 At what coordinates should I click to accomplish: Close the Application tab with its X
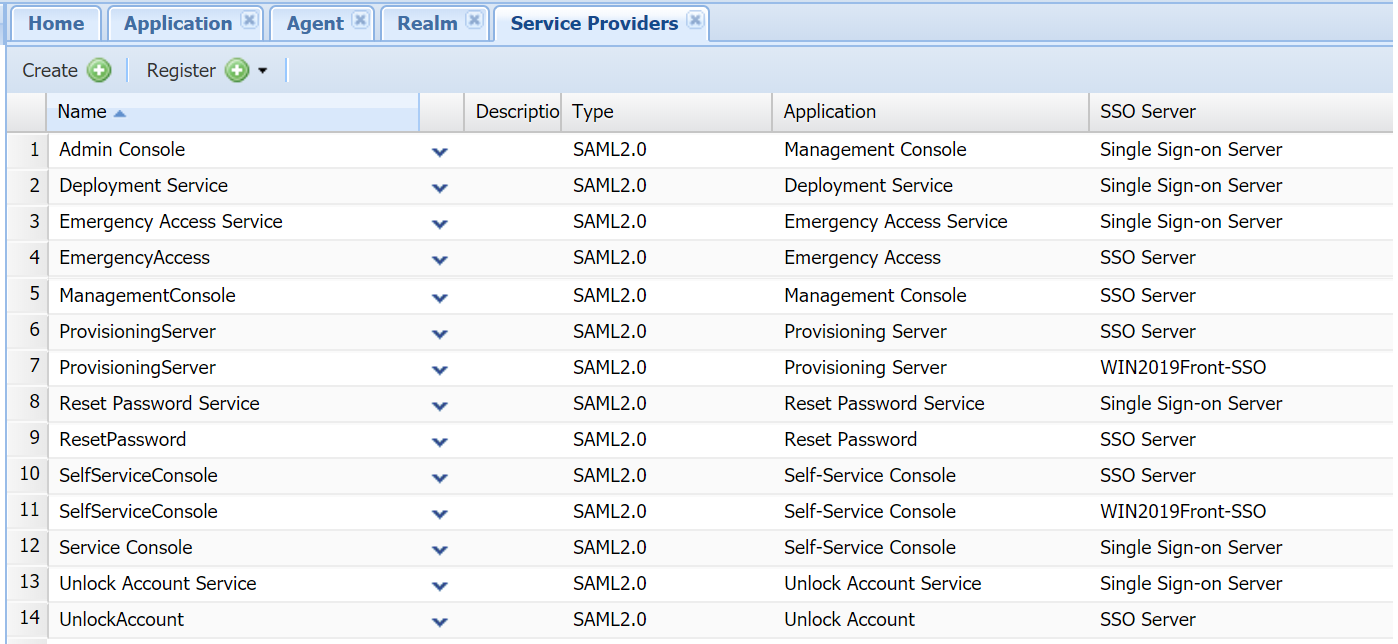pyautogui.click(x=249, y=20)
